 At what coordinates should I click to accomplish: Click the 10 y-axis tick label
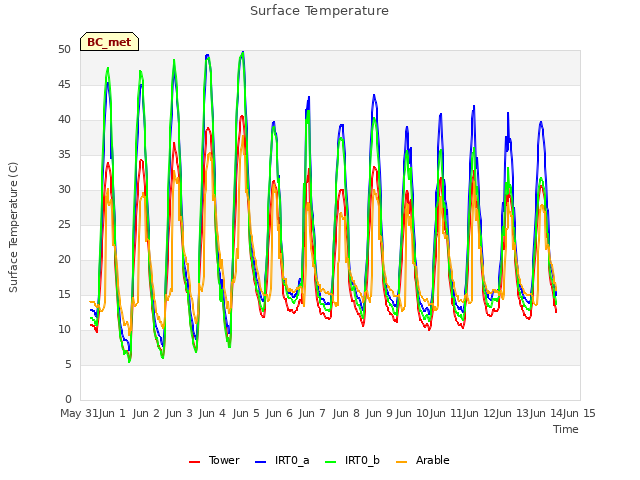(64, 329)
